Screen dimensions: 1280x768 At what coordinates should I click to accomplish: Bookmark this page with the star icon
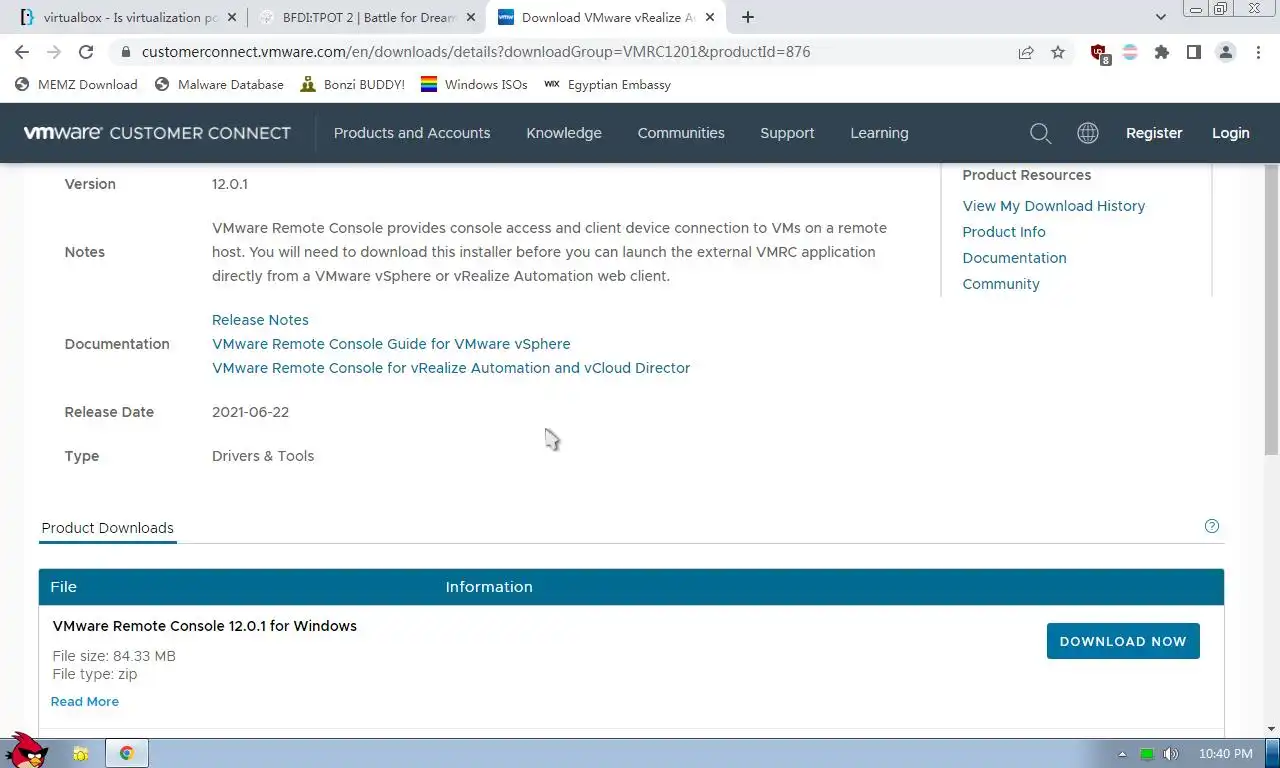[1058, 52]
